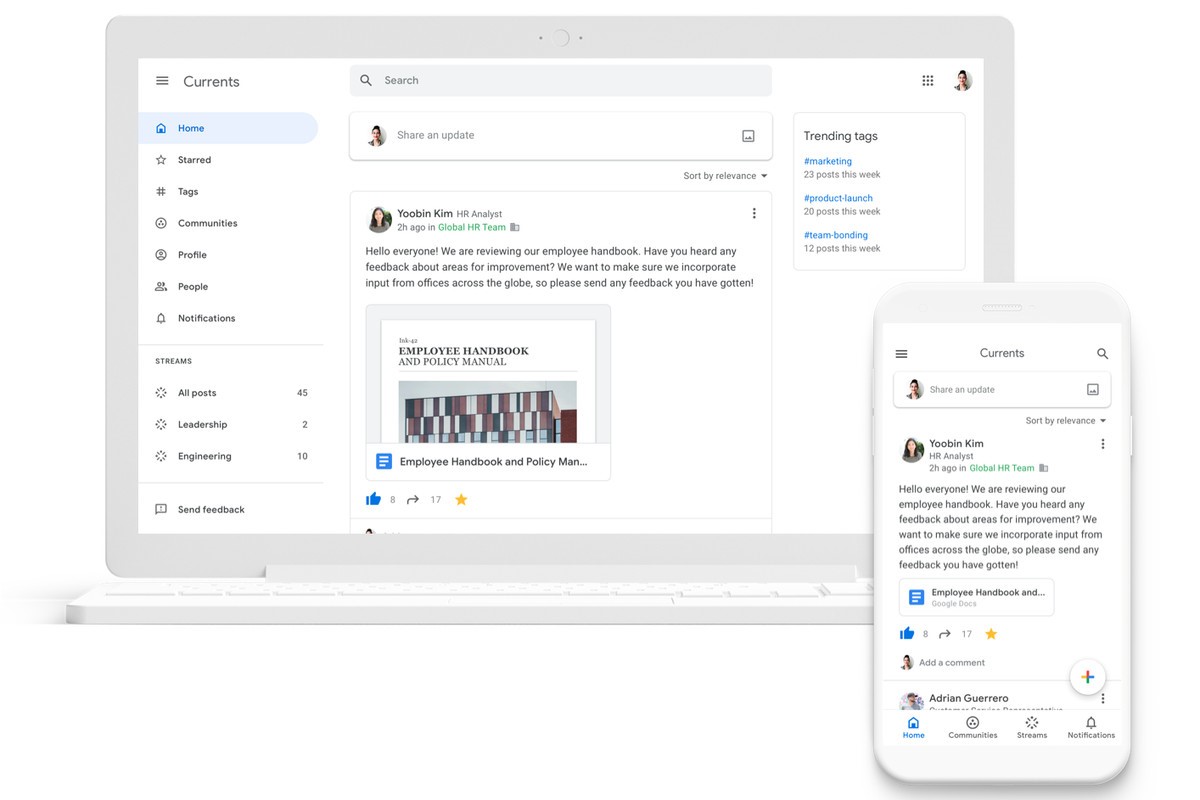Click the share arrow on the laptop's post
This screenshot has width=1200, height=800.
click(413, 499)
